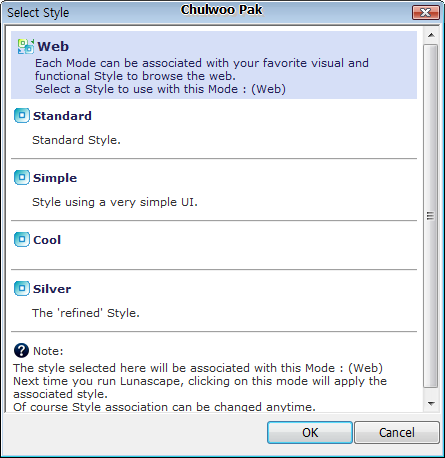This screenshot has height=458, width=445.
Task: Click the scrollbar up arrow
Action: point(431,35)
